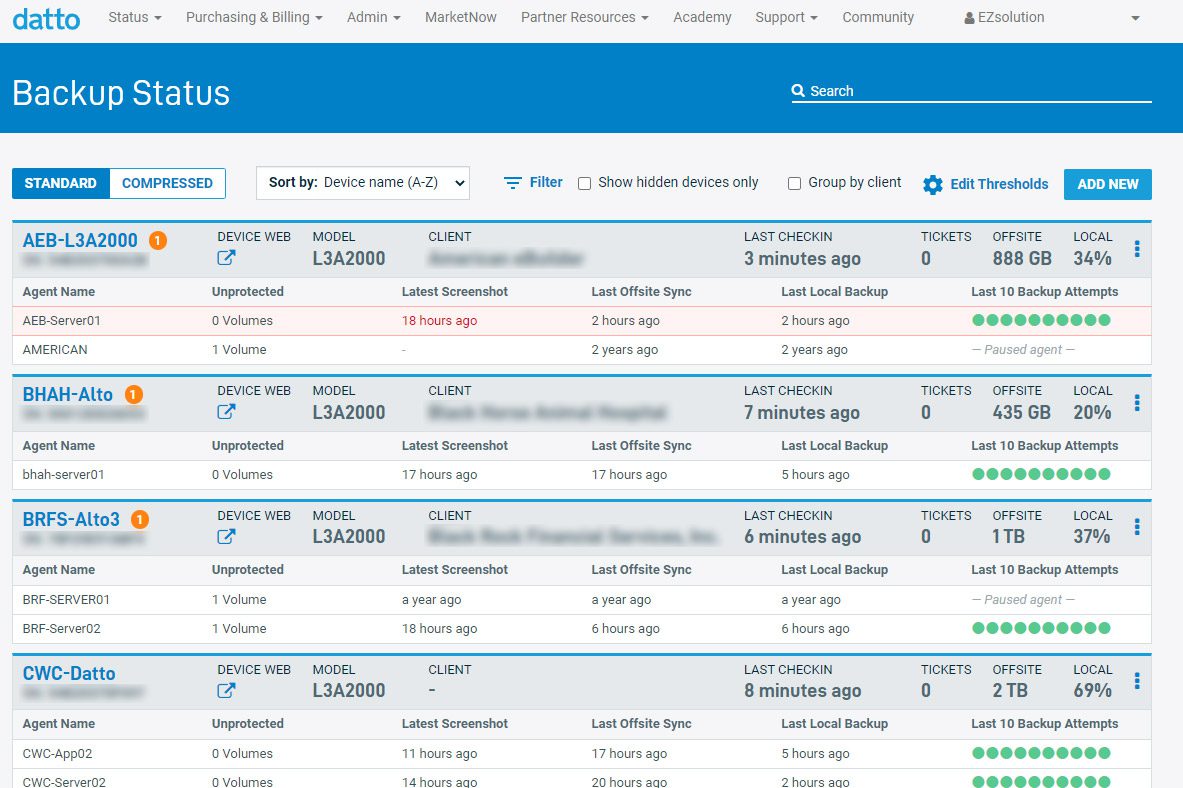Click the user icon beside EZsolution
Viewport: 1183px width, 788px height.
click(969, 17)
